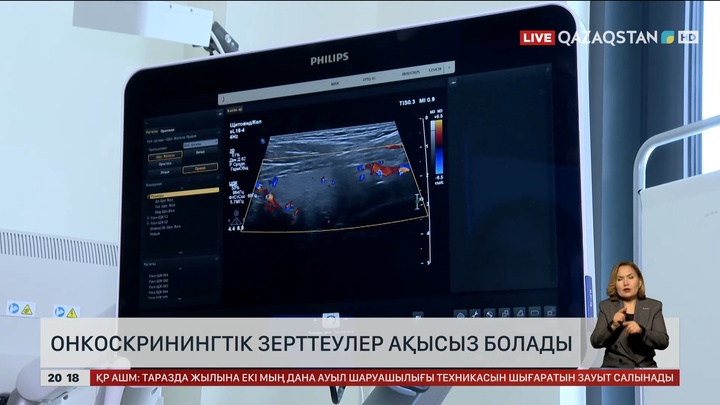Select Узел ЩЖ 001 in lower list
Viewport: 720px width, 405px height.
158,276
